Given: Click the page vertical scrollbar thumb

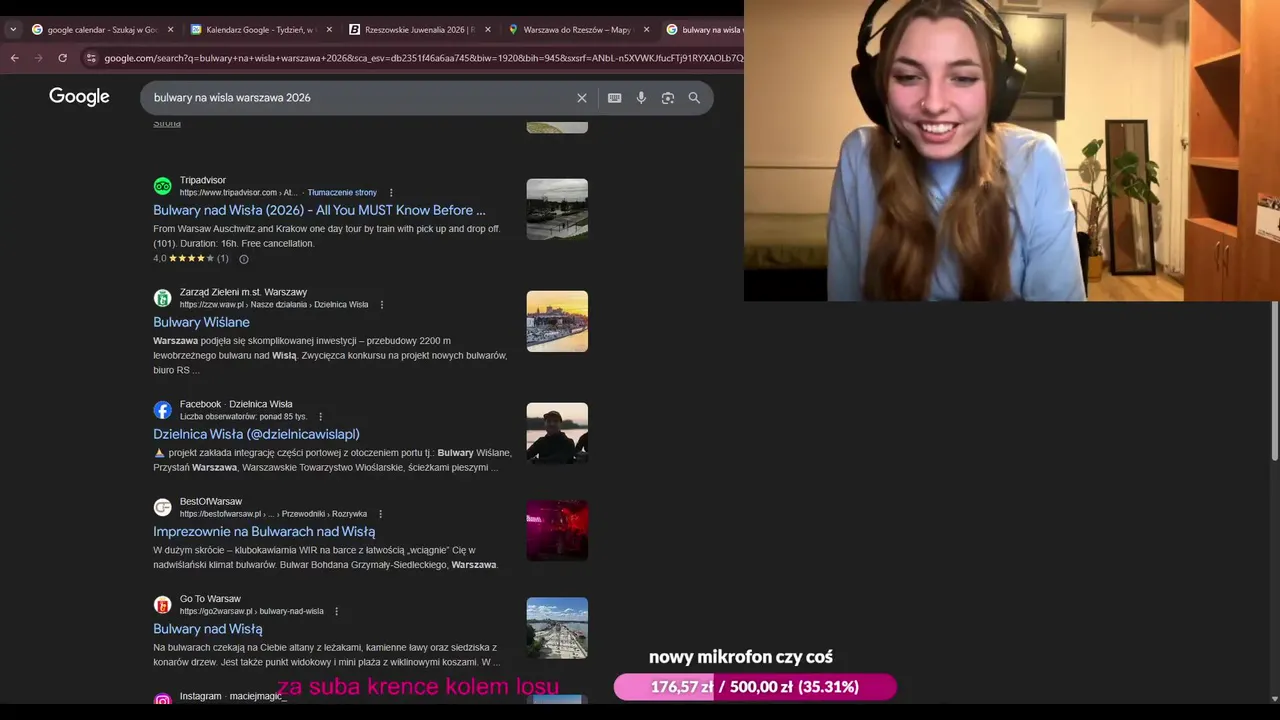Looking at the screenshot, I should [1274, 380].
